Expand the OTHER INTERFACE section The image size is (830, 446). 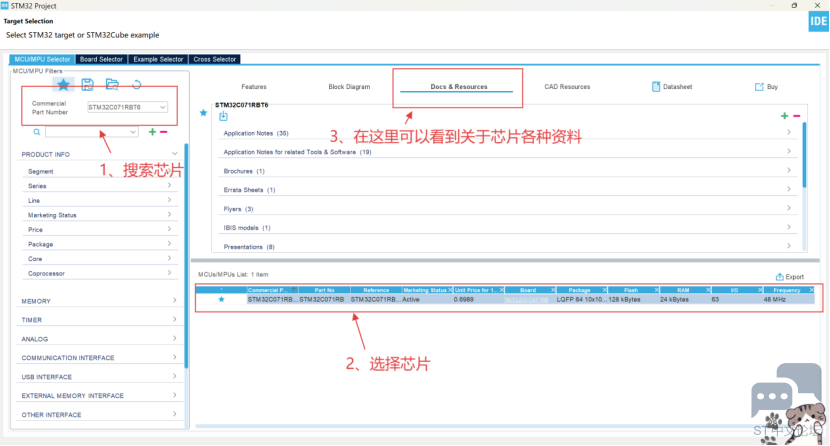point(174,414)
